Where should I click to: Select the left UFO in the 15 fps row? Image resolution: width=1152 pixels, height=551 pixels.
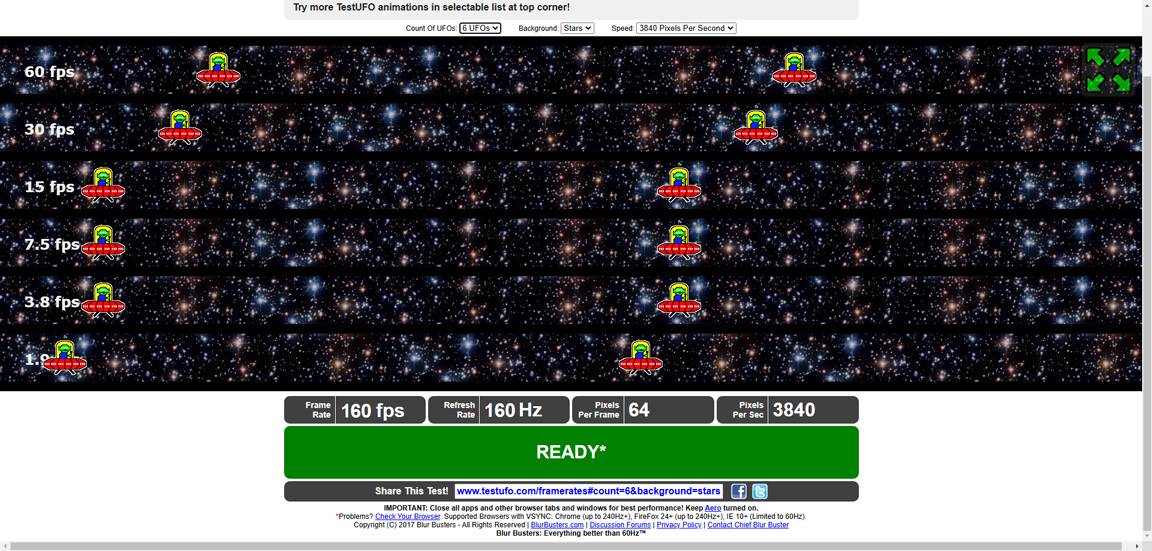coord(102,186)
